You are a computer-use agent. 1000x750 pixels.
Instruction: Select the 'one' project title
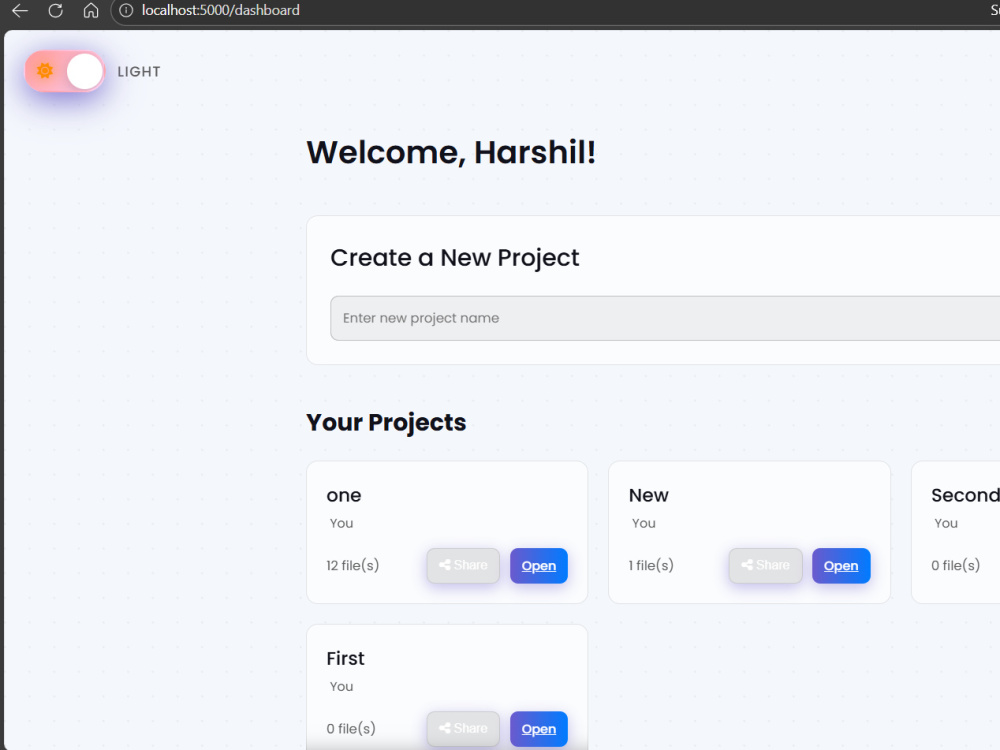tap(344, 496)
